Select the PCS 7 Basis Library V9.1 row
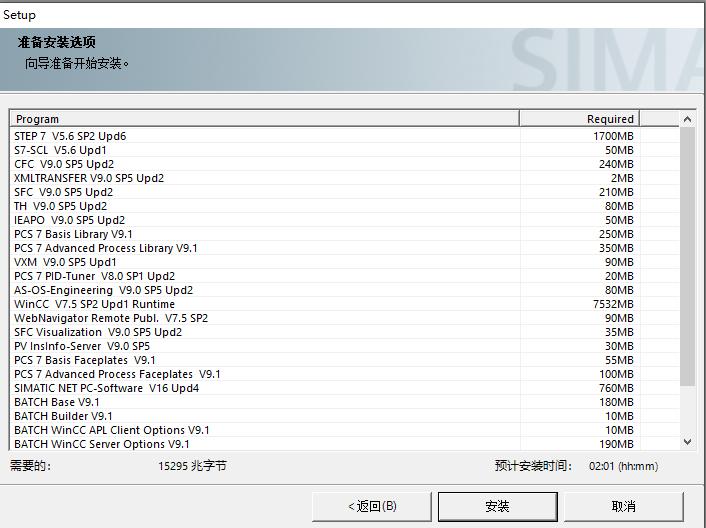Viewport: 706px width, 528px height. 344,234
